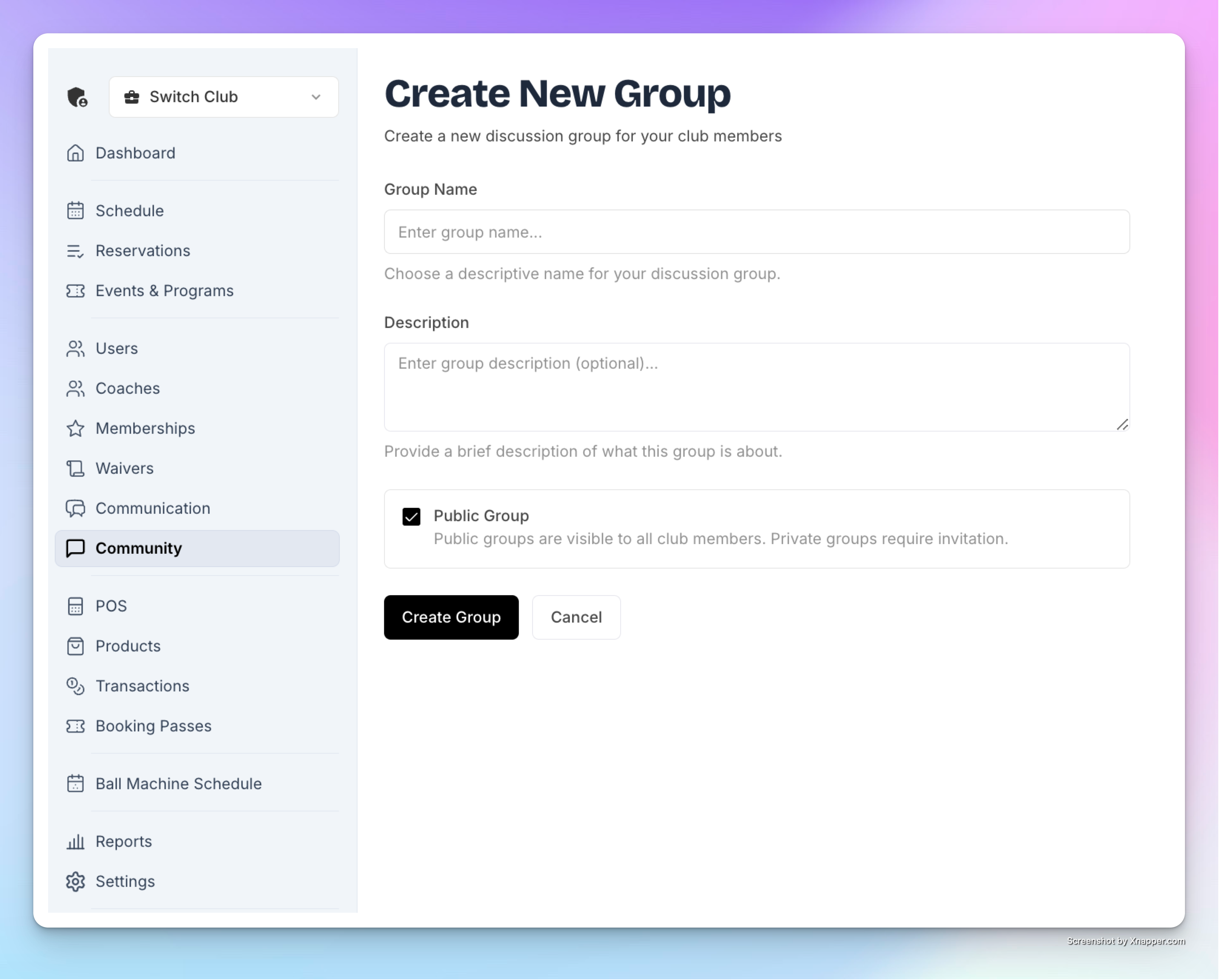Navigate to the Users label
Image resolution: width=1219 pixels, height=980 pixels.
click(x=117, y=349)
